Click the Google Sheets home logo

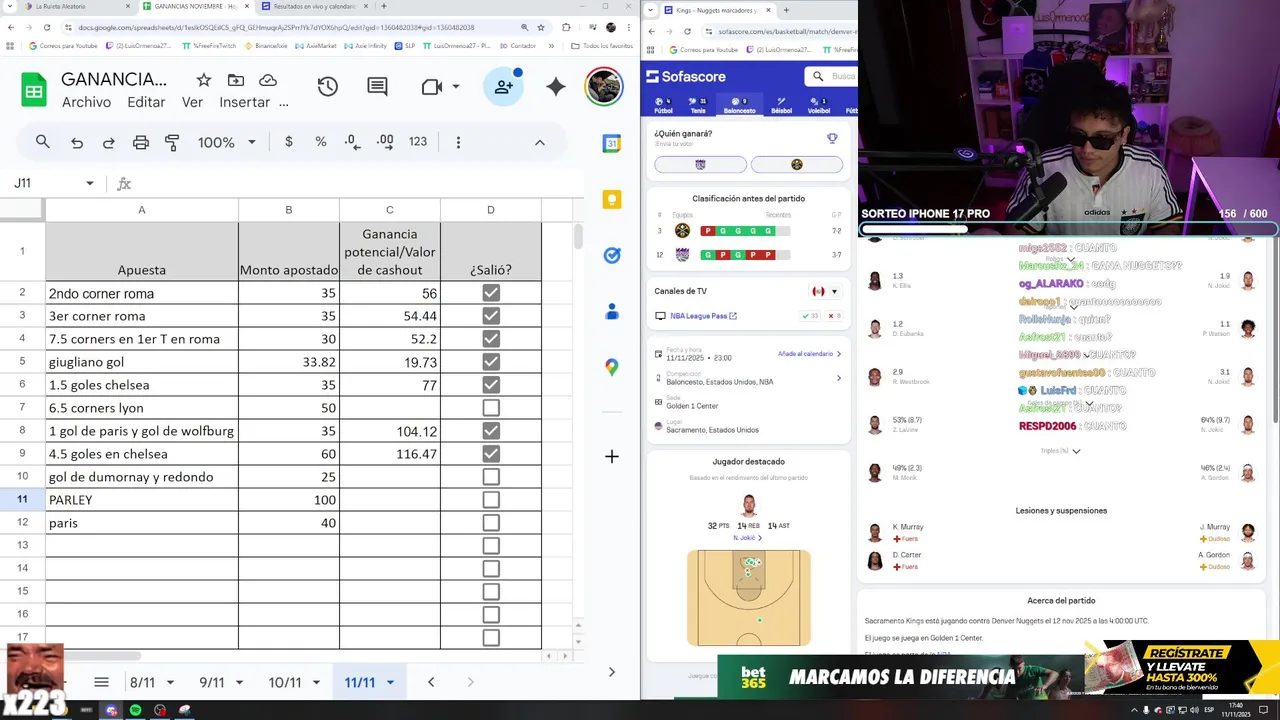[x=34, y=90]
